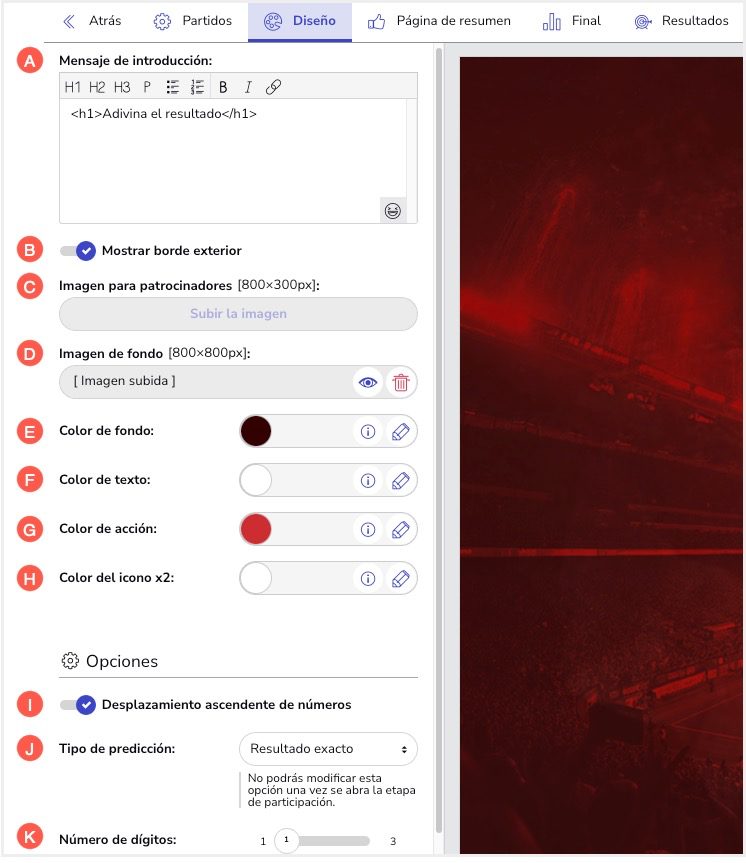Open Tipo de predicción dropdown
This screenshot has width=746, height=863.
(328, 749)
